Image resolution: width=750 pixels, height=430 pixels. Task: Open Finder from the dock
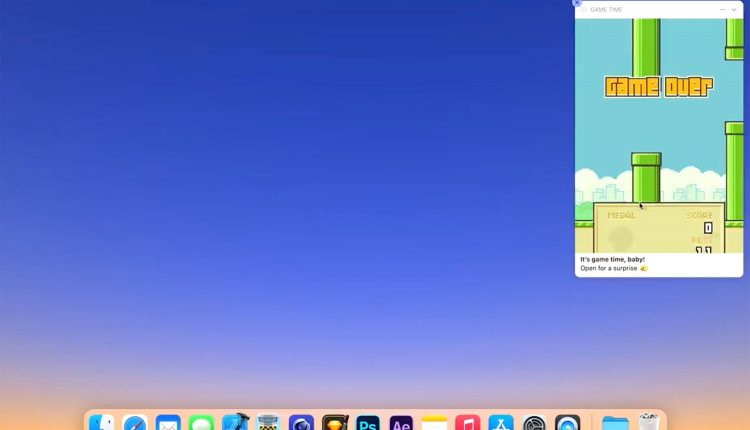[x=102, y=423]
